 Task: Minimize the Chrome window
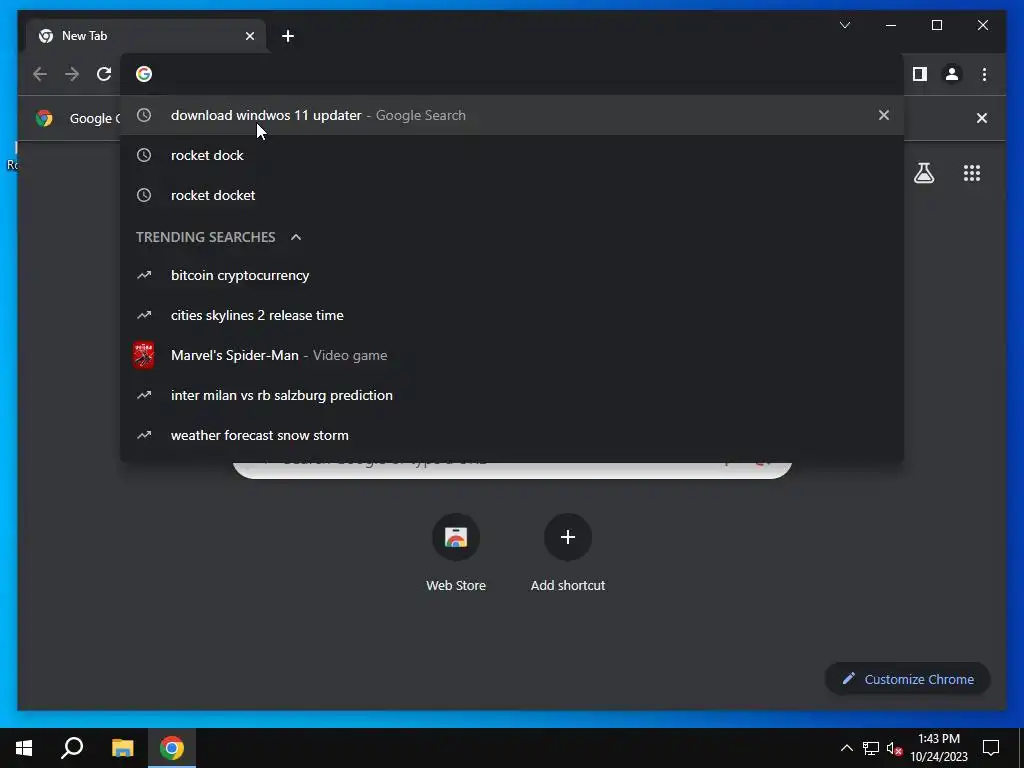point(891,25)
